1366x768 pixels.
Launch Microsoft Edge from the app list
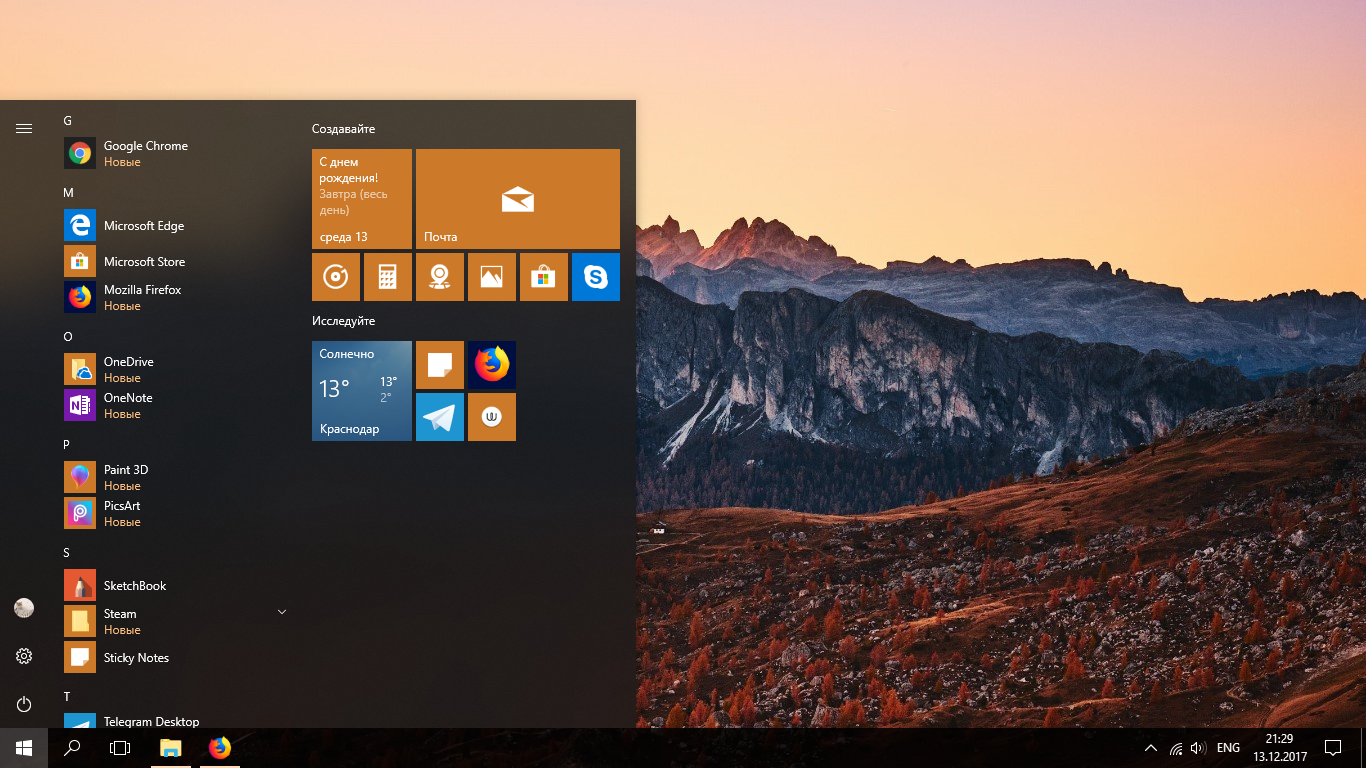tap(176, 226)
